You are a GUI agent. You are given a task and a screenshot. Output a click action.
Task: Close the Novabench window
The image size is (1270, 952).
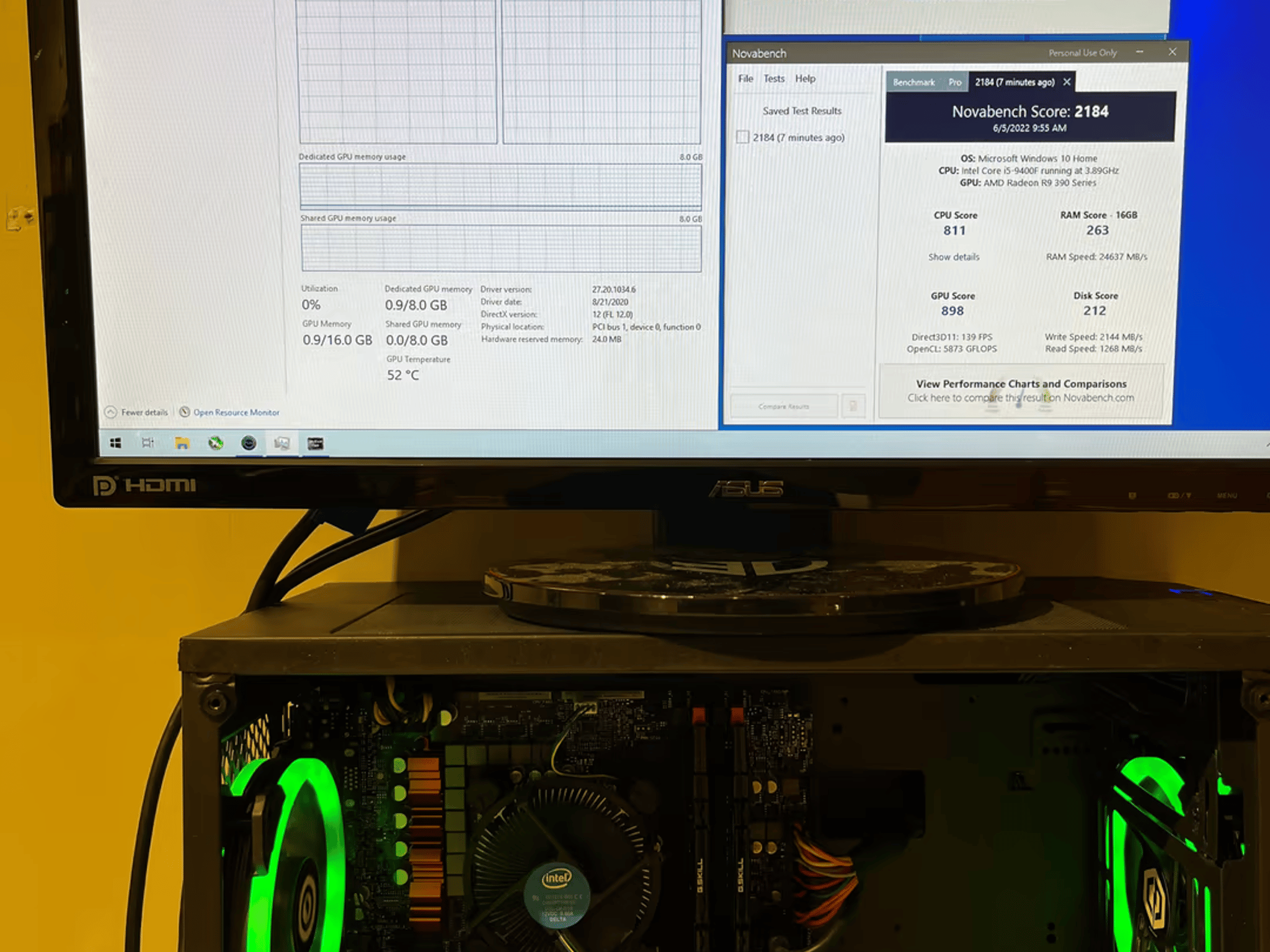pyautogui.click(x=1172, y=52)
